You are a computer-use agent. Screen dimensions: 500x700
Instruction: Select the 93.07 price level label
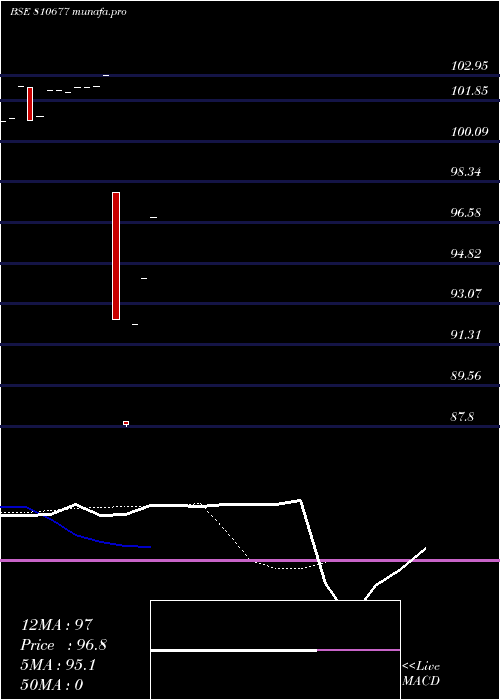pyautogui.click(x=466, y=294)
